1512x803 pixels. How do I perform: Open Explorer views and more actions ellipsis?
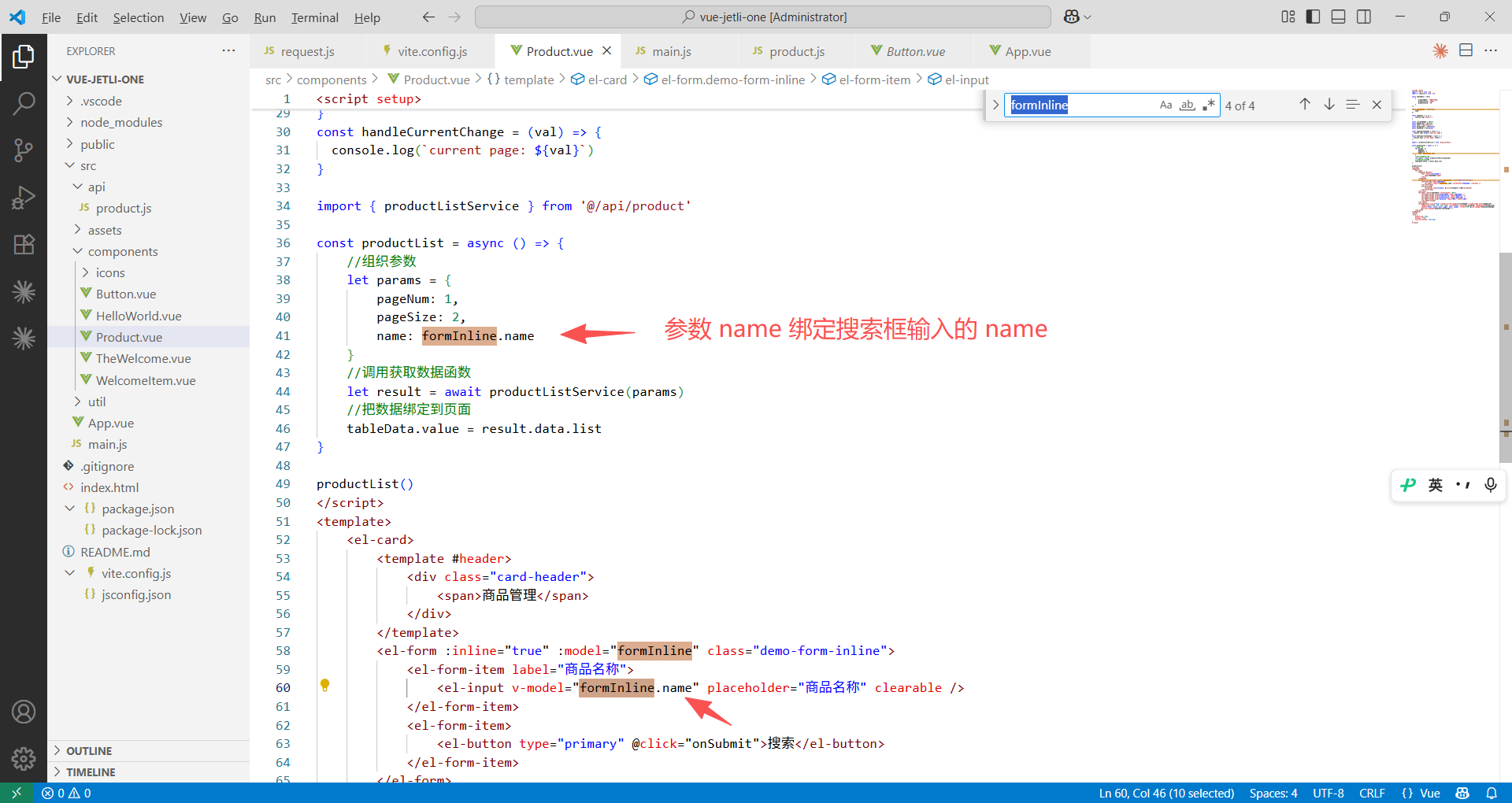(x=228, y=50)
